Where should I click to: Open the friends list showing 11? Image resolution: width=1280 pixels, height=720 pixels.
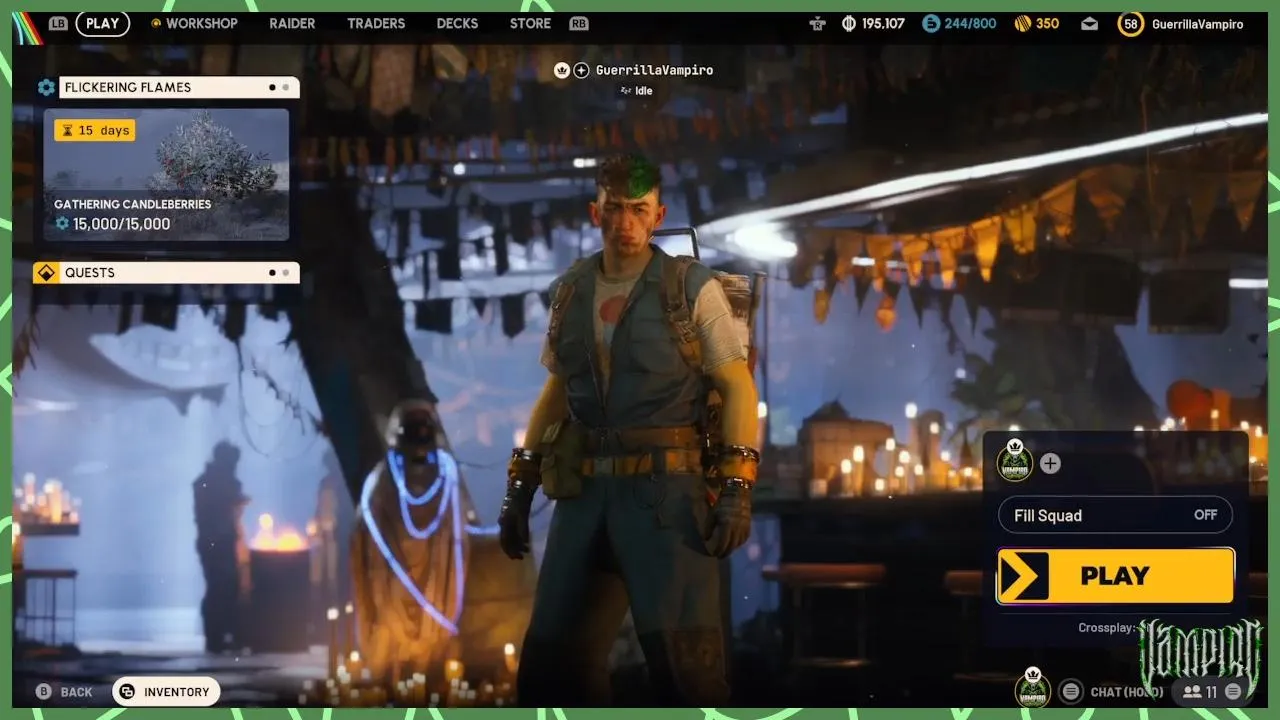[x=1199, y=691]
